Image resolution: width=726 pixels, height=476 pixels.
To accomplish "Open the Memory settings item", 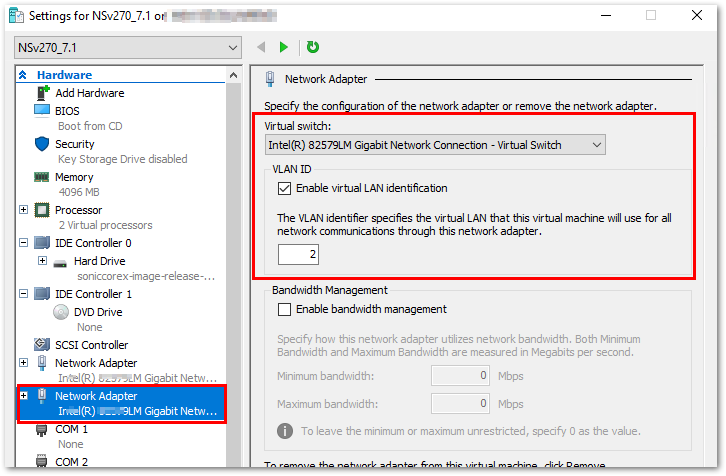I will point(74,177).
